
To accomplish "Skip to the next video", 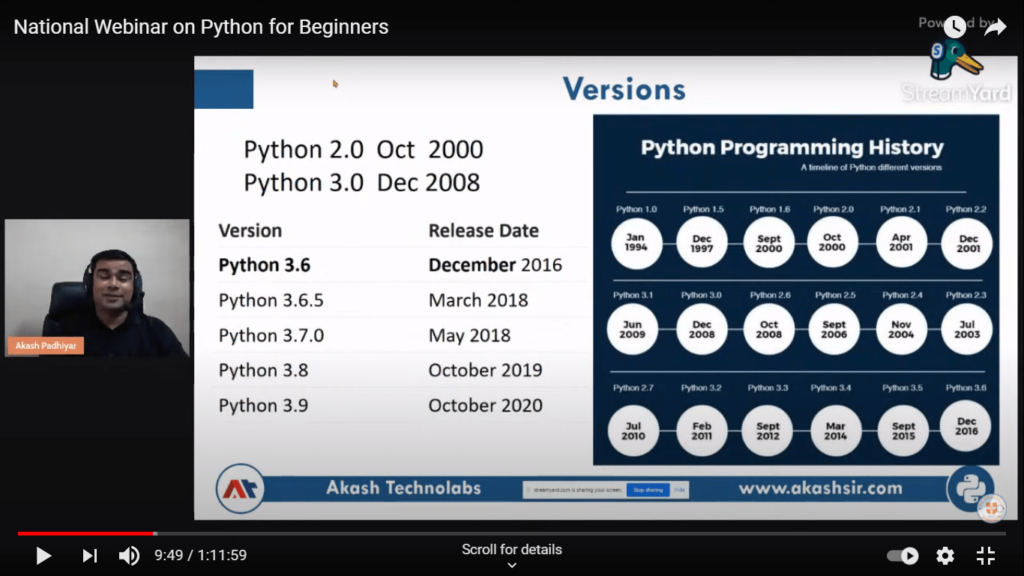I will click(89, 556).
